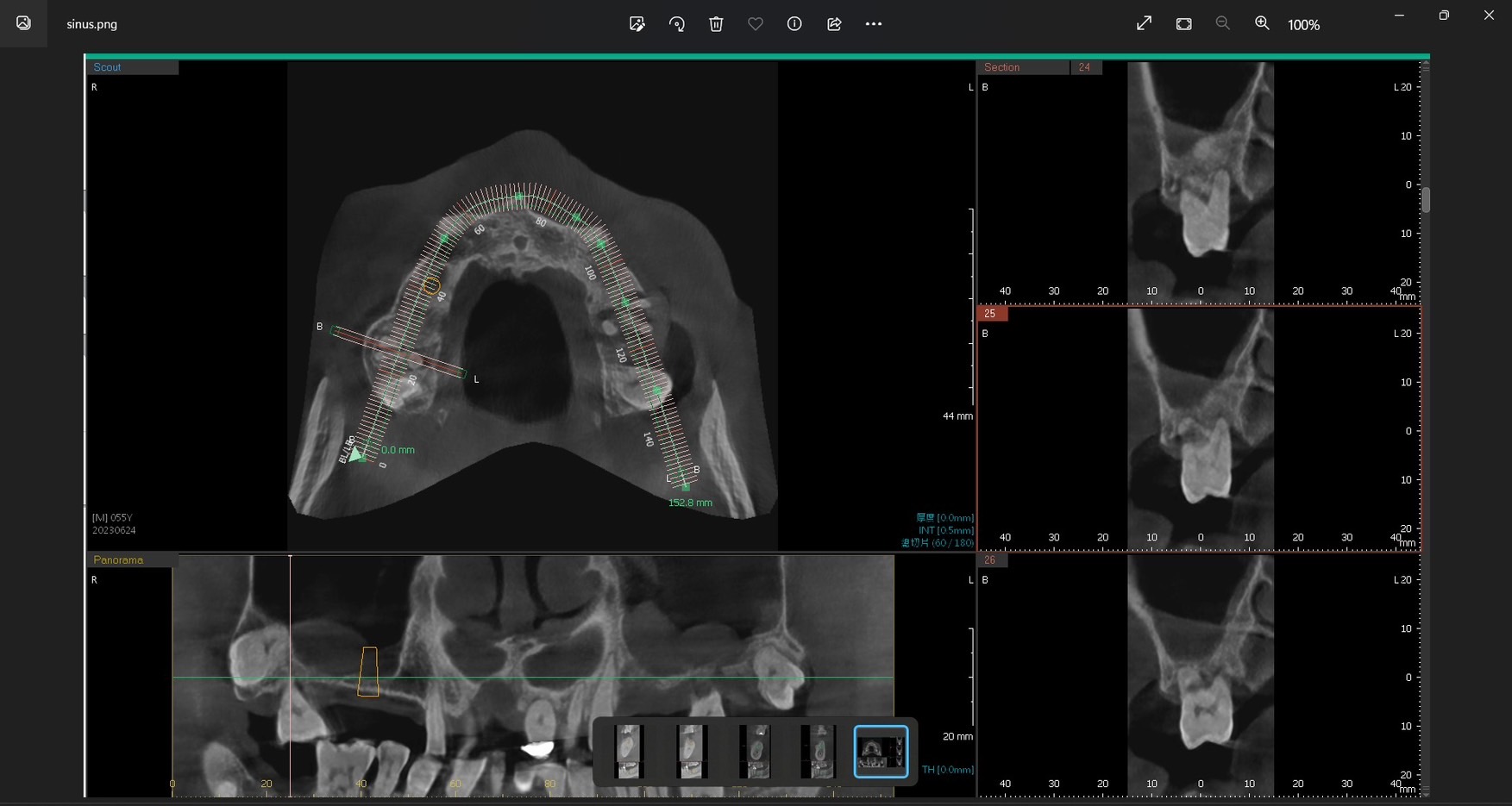Maximize the Photos window
Image resolution: width=1512 pixels, height=806 pixels.
click(x=1444, y=16)
